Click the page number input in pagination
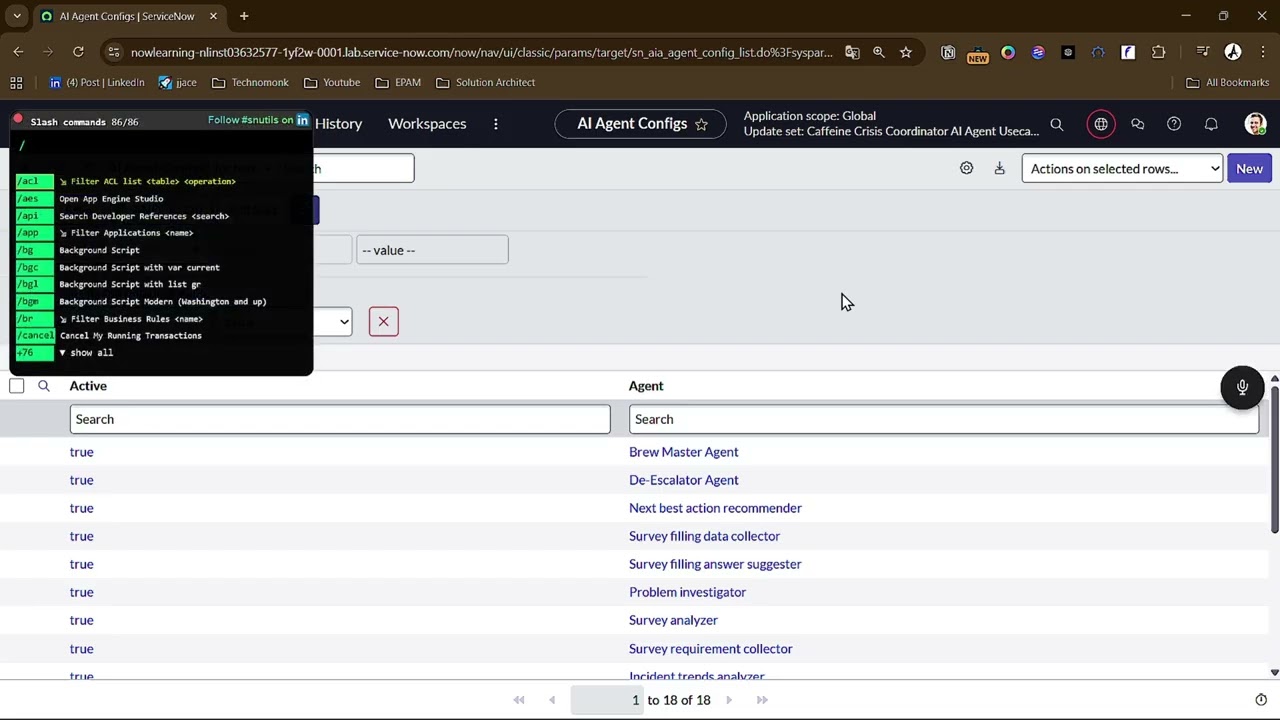Image resolution: width=1280 pixels, height=720 pixels. click(x=607, y=700)
